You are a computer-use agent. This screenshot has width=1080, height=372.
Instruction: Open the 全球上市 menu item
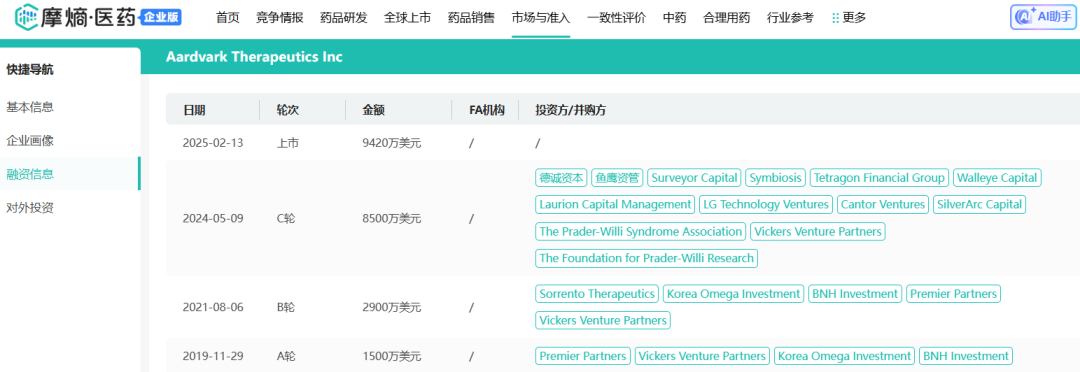[x=407, y=18]
